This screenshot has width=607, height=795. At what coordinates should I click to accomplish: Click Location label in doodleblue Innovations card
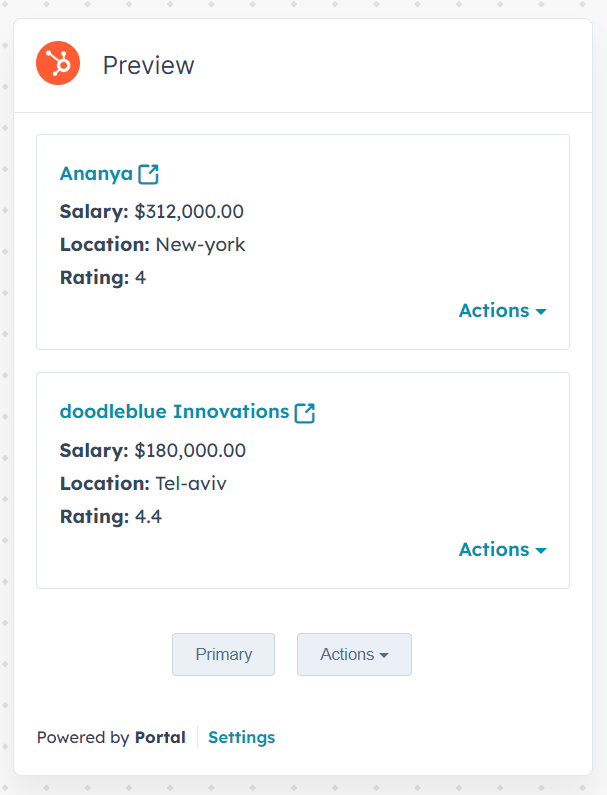[104, 484]
